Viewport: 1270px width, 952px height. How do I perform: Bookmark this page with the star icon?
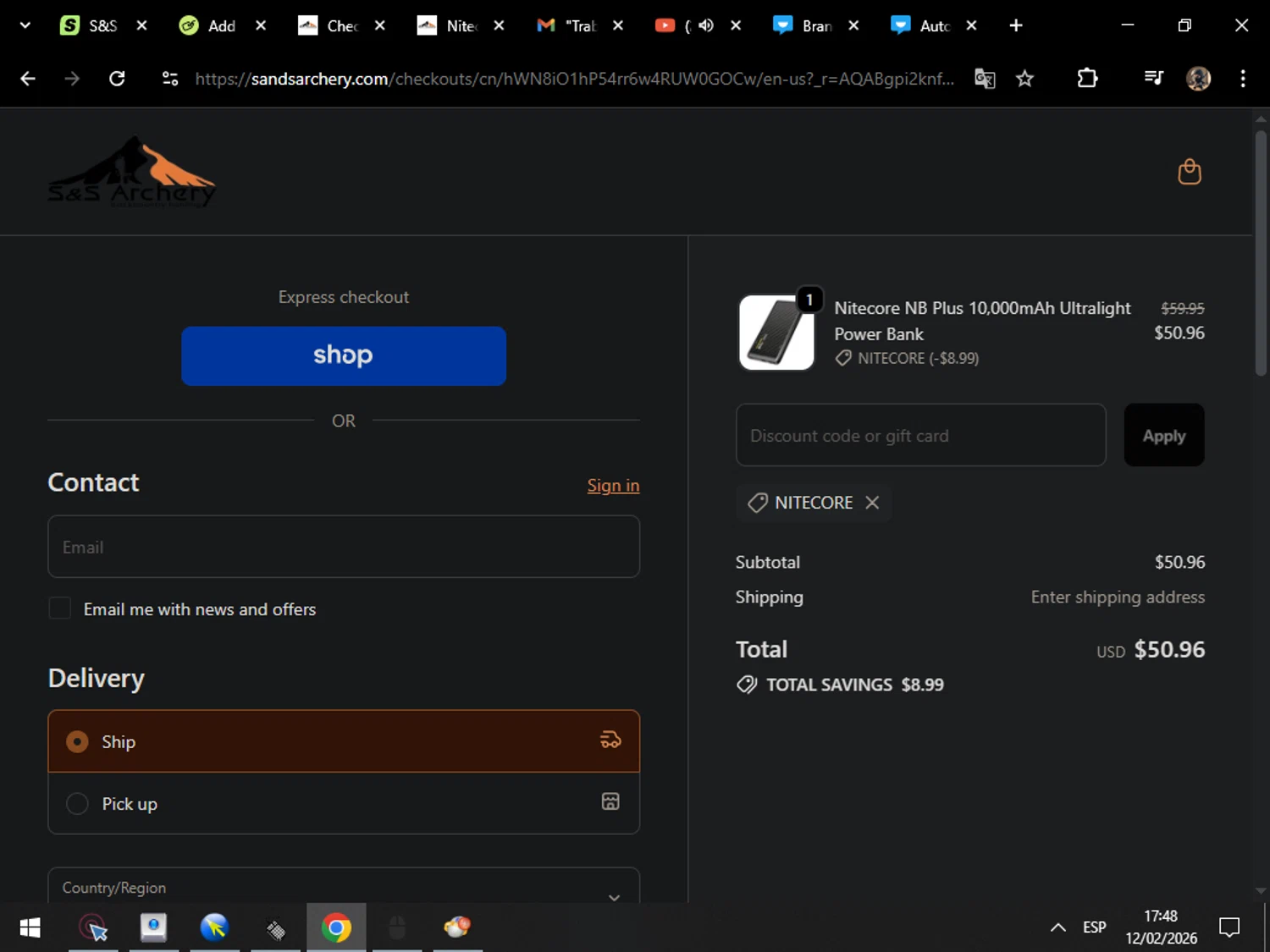pyautogui.click(x=1024, y=79)
